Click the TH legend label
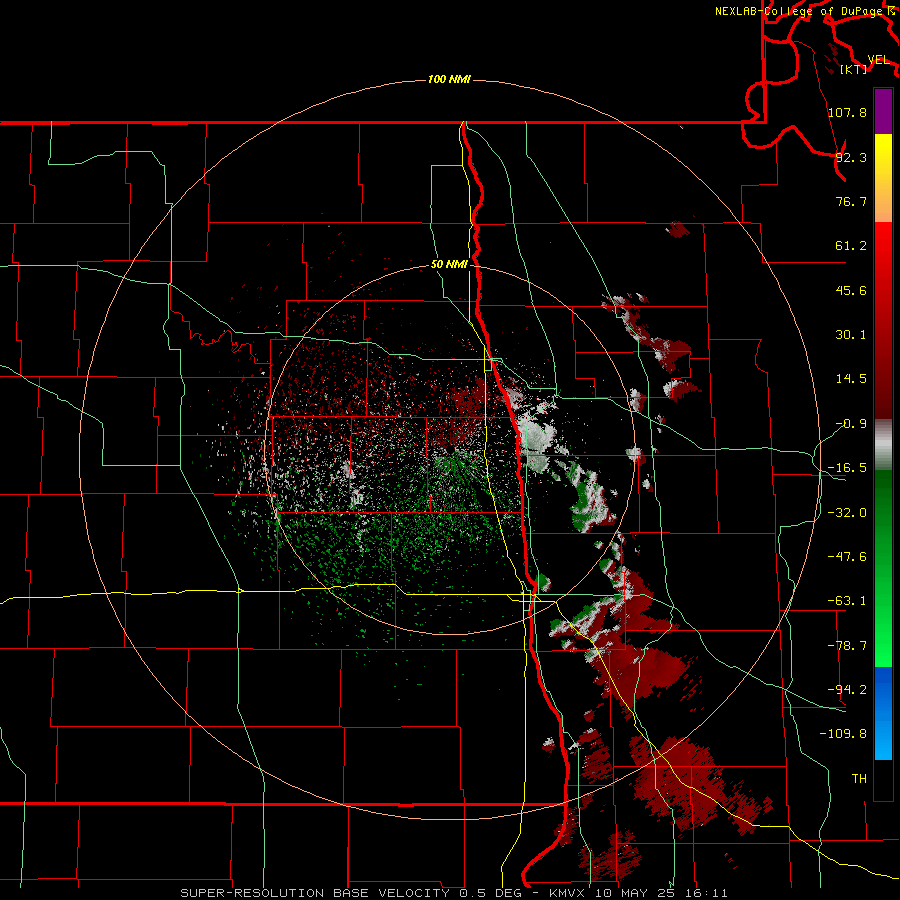Screen dimensions: 900x900 click(x=859, y=778)
